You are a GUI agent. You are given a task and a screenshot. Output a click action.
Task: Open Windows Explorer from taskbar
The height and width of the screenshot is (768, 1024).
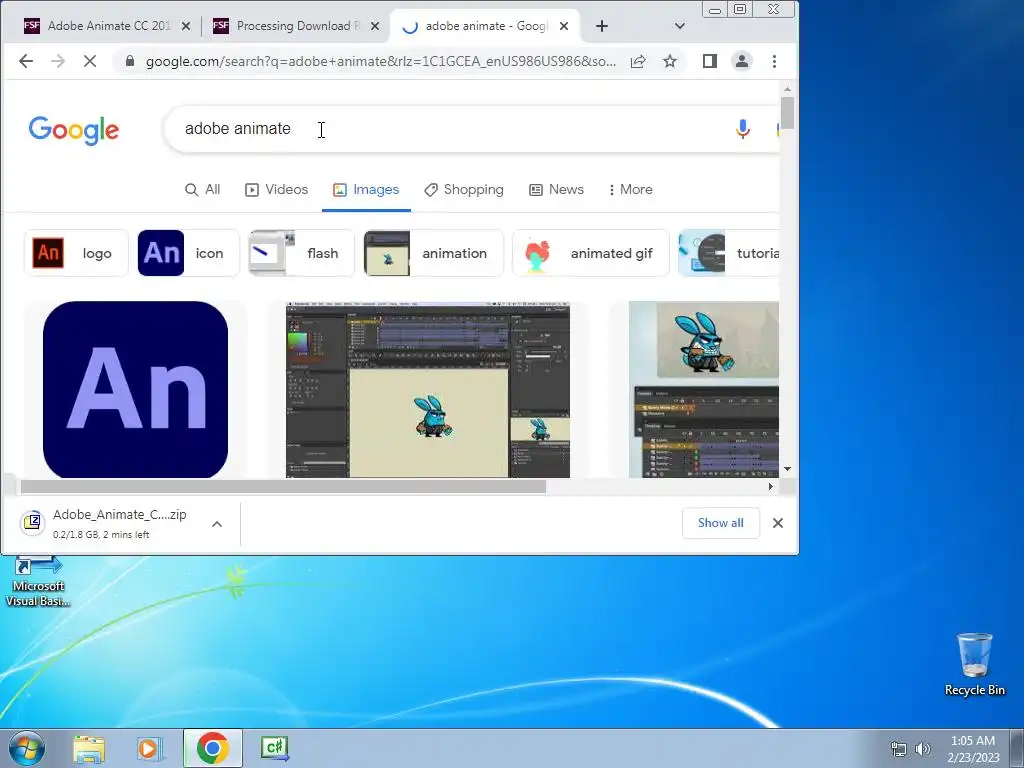[89, 748]
